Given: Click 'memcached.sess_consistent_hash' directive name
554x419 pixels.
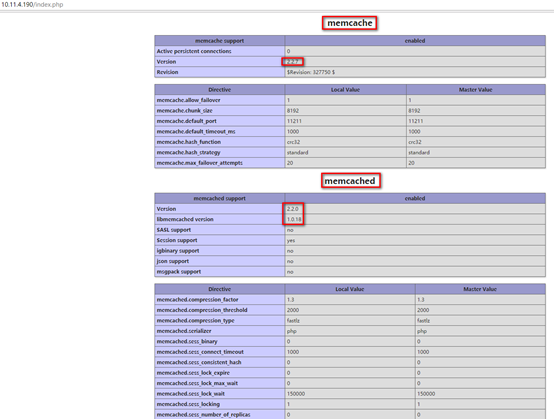Looking at the screenshot, I should [x=199, y=362].
